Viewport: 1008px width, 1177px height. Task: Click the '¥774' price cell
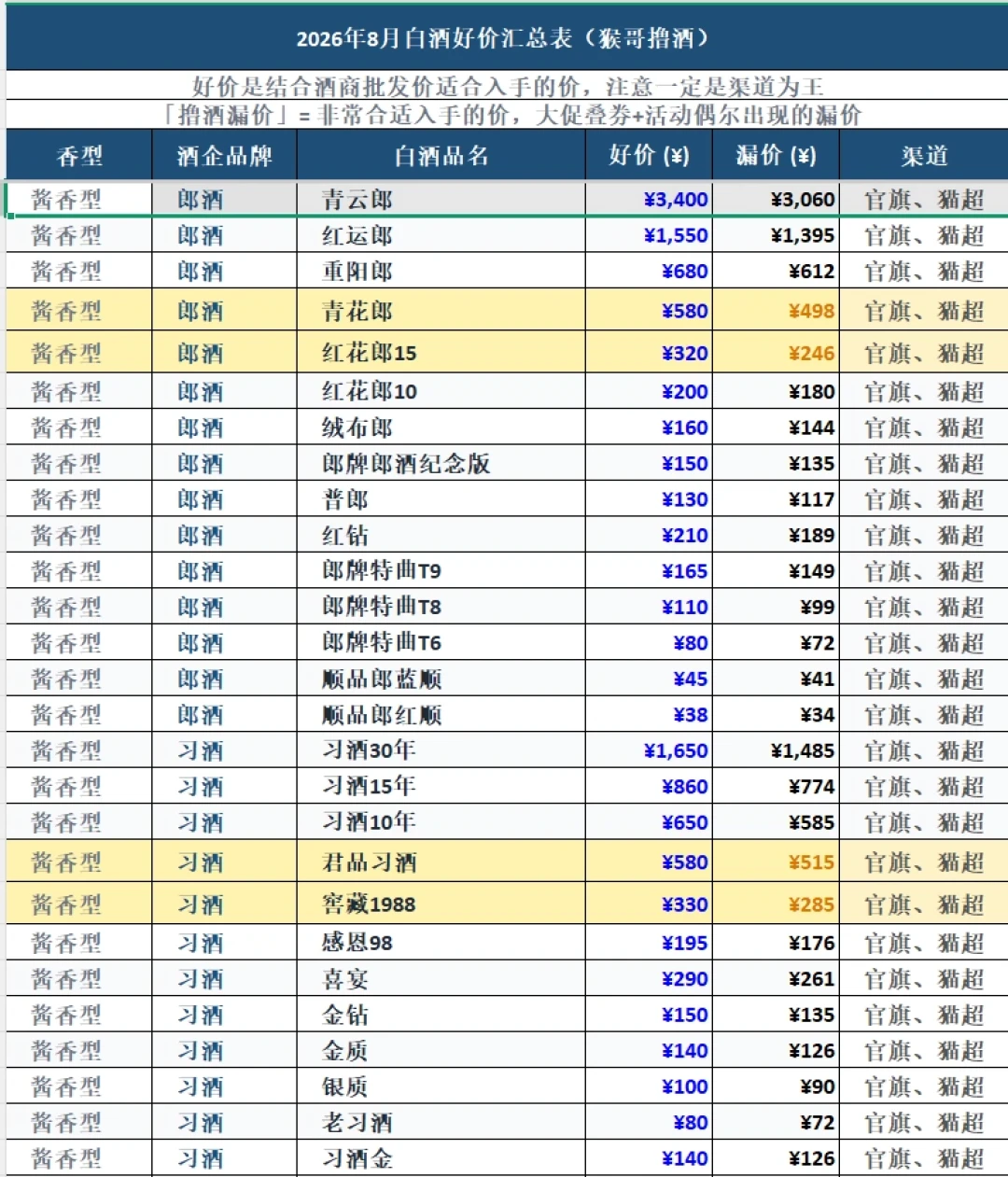[x=776, y=786]
